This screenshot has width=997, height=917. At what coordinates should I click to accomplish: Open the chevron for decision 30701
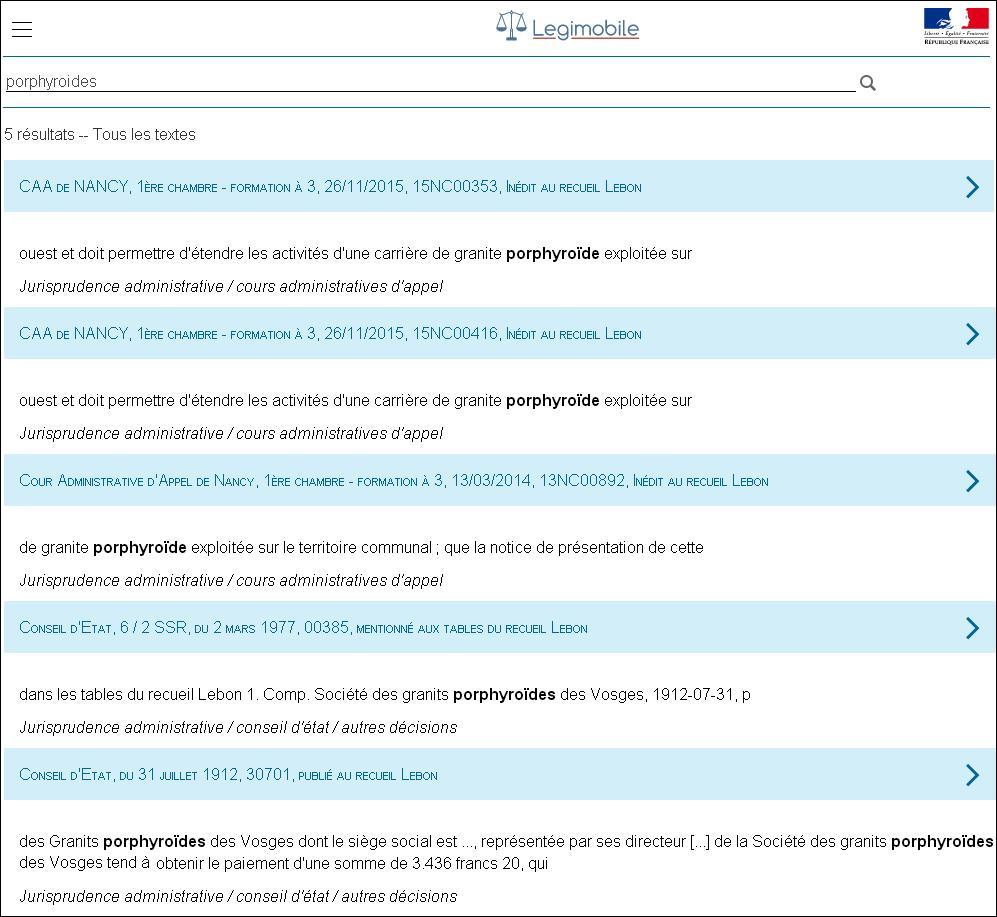pyautogui.click(x=971, y=775)
